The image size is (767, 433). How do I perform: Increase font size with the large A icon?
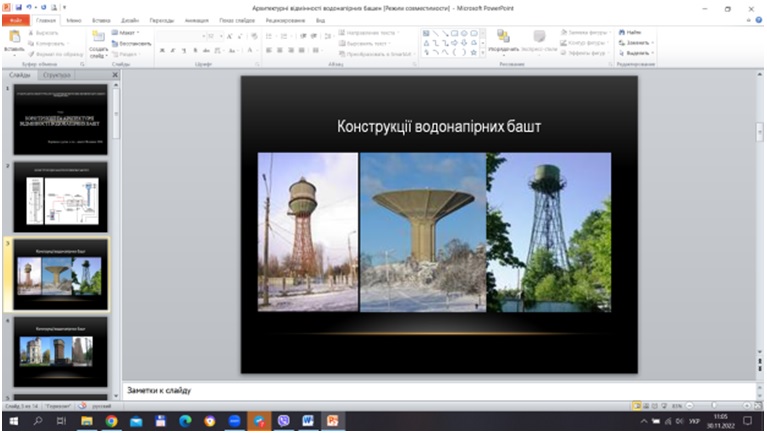point(229,36)
